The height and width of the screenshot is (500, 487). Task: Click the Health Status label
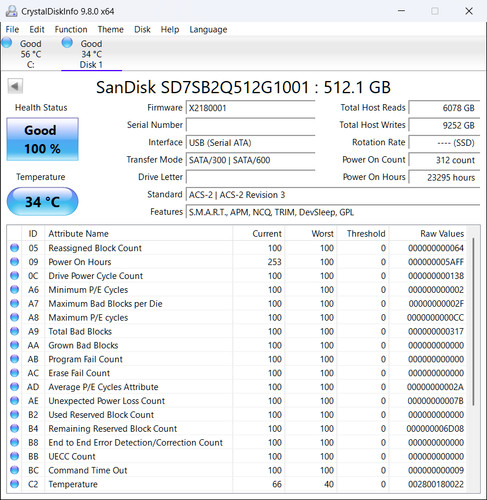[41, 108]
